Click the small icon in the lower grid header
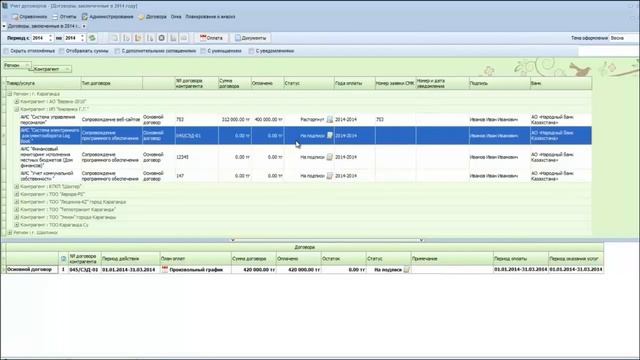This screenshot has width=640, height=360. coord(63,259)
